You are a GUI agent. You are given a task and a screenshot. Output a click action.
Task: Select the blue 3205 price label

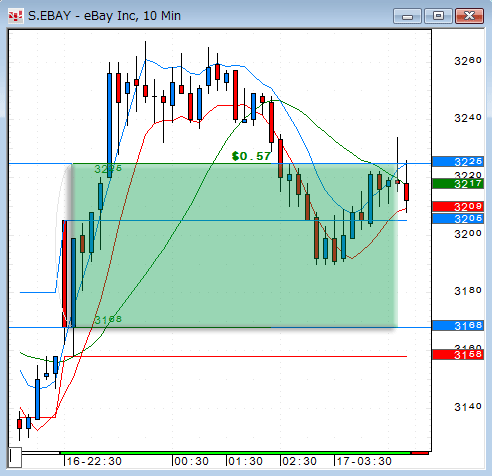[458, 218]
